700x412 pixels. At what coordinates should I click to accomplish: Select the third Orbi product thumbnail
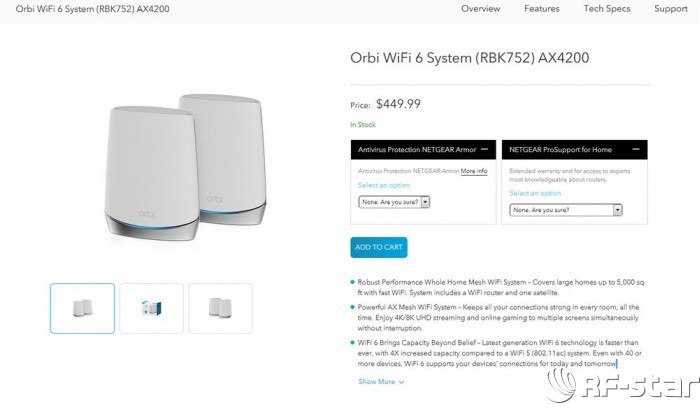coord(220,308)
